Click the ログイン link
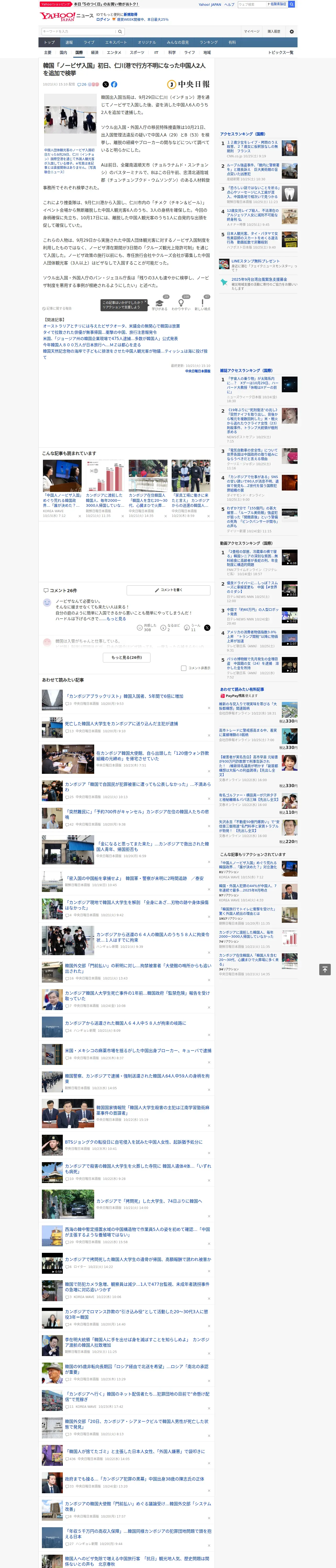This screenshot has height=1568, width=336. (x=103, y=20)
